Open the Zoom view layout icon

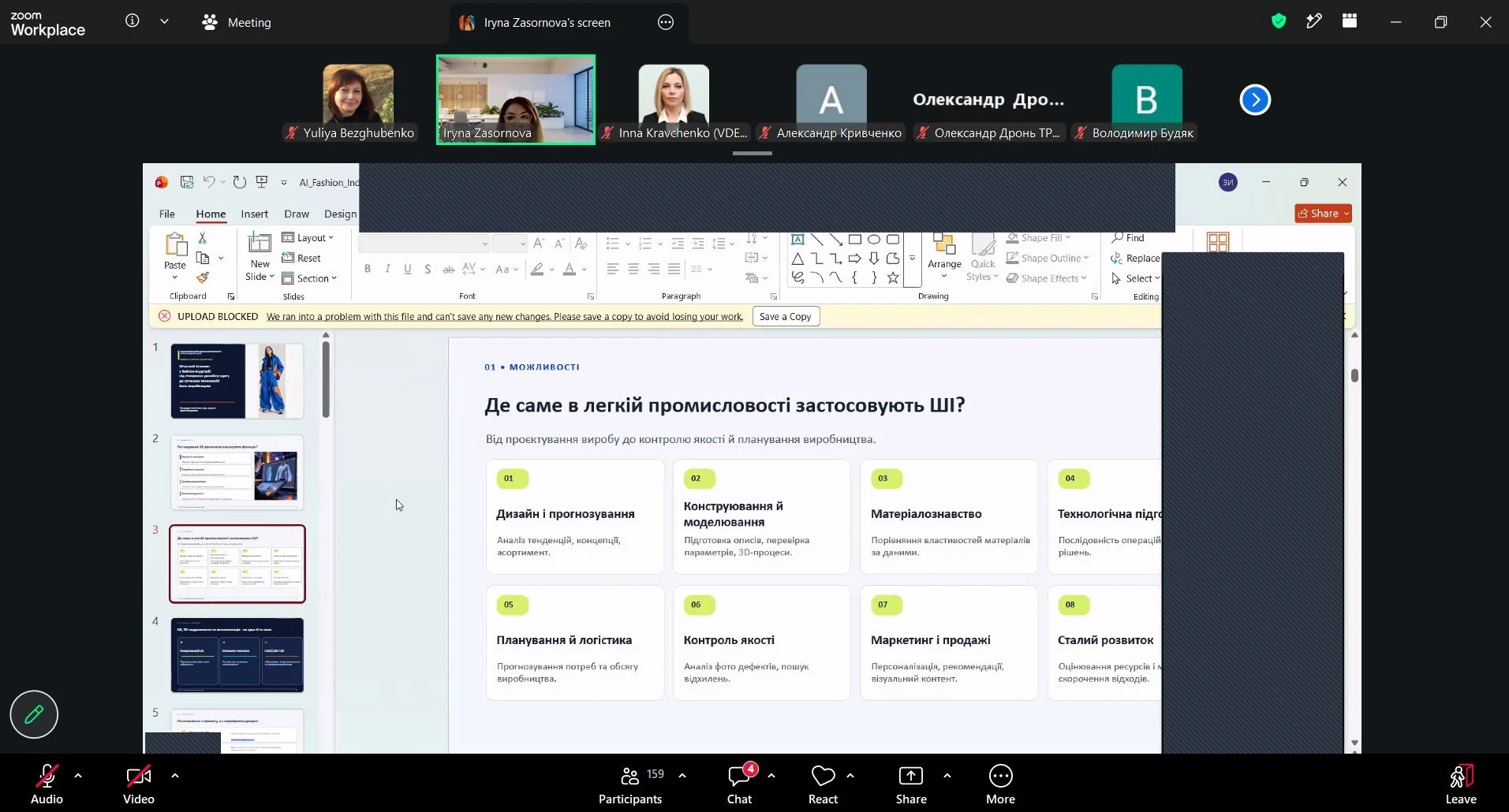(x=1350, y=21)
